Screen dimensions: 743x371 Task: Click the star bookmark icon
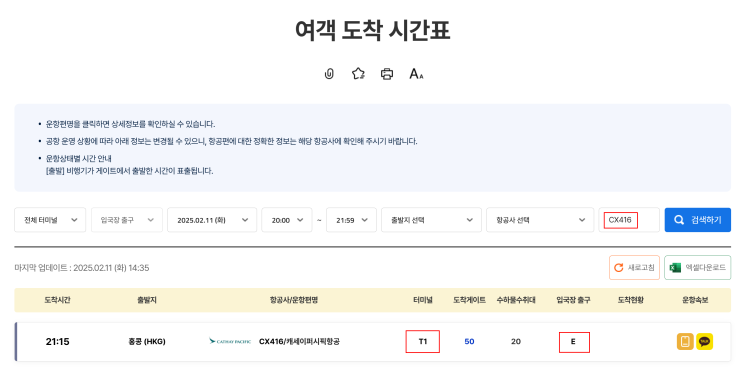358,74
